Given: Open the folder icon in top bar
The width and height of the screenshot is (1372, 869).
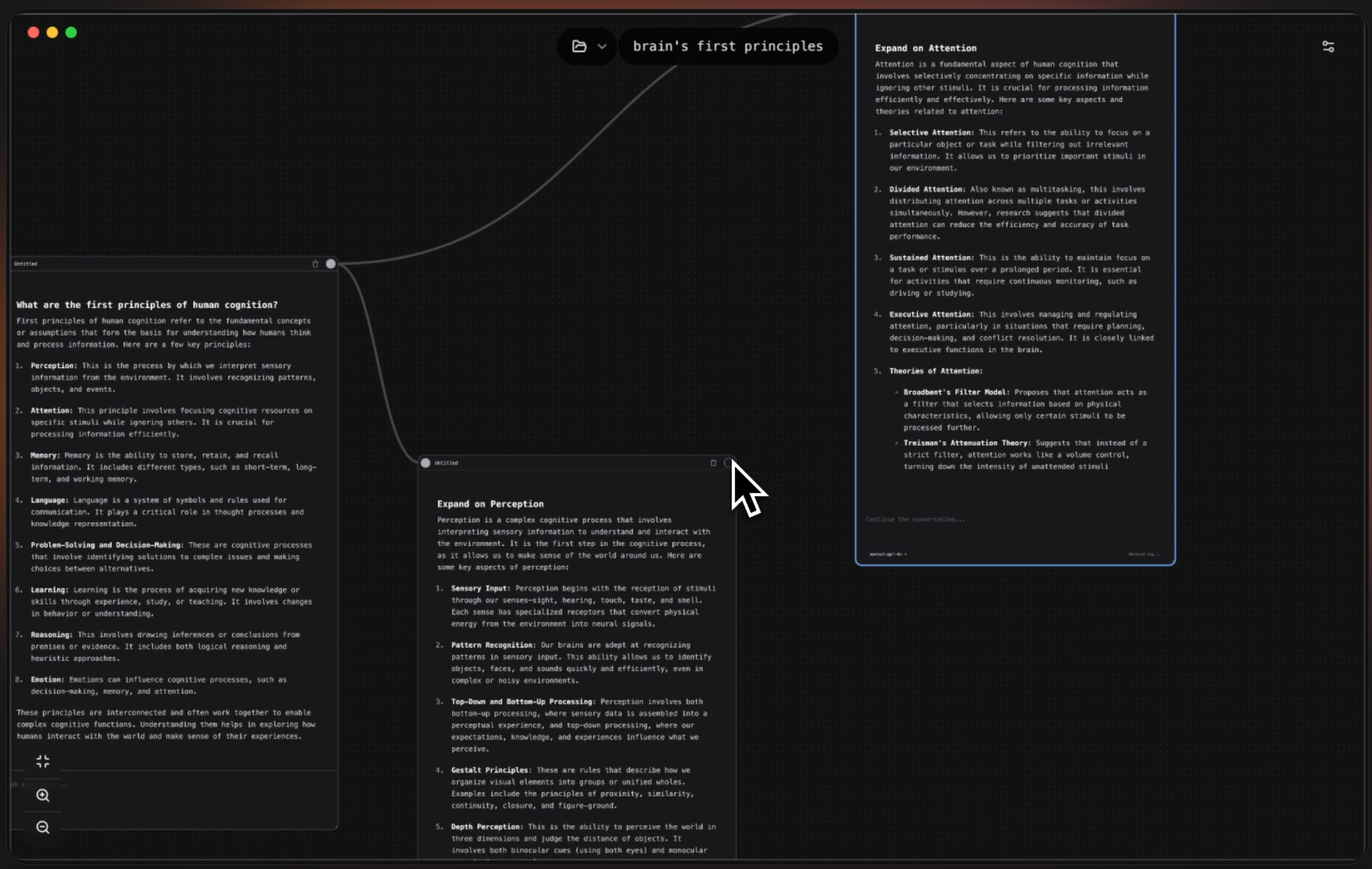Looking at the screenshot, I should 579,46.
